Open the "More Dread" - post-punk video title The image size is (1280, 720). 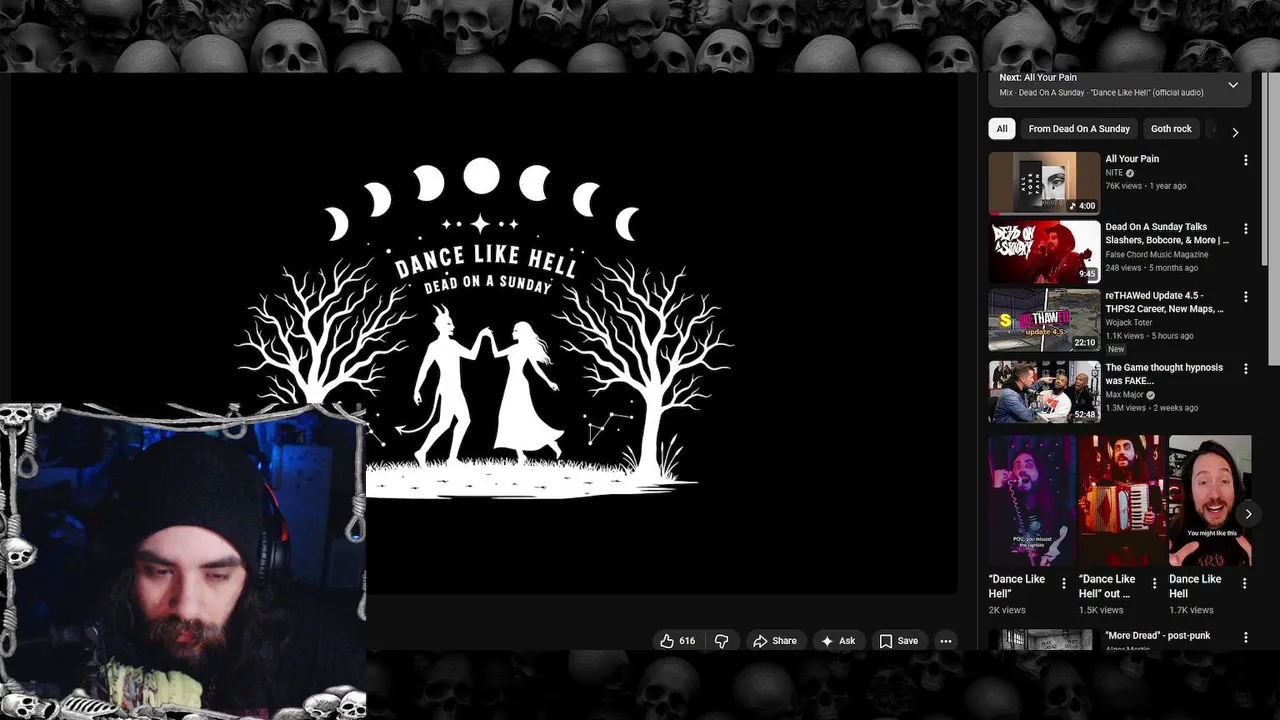click(x=1157, y=636)
